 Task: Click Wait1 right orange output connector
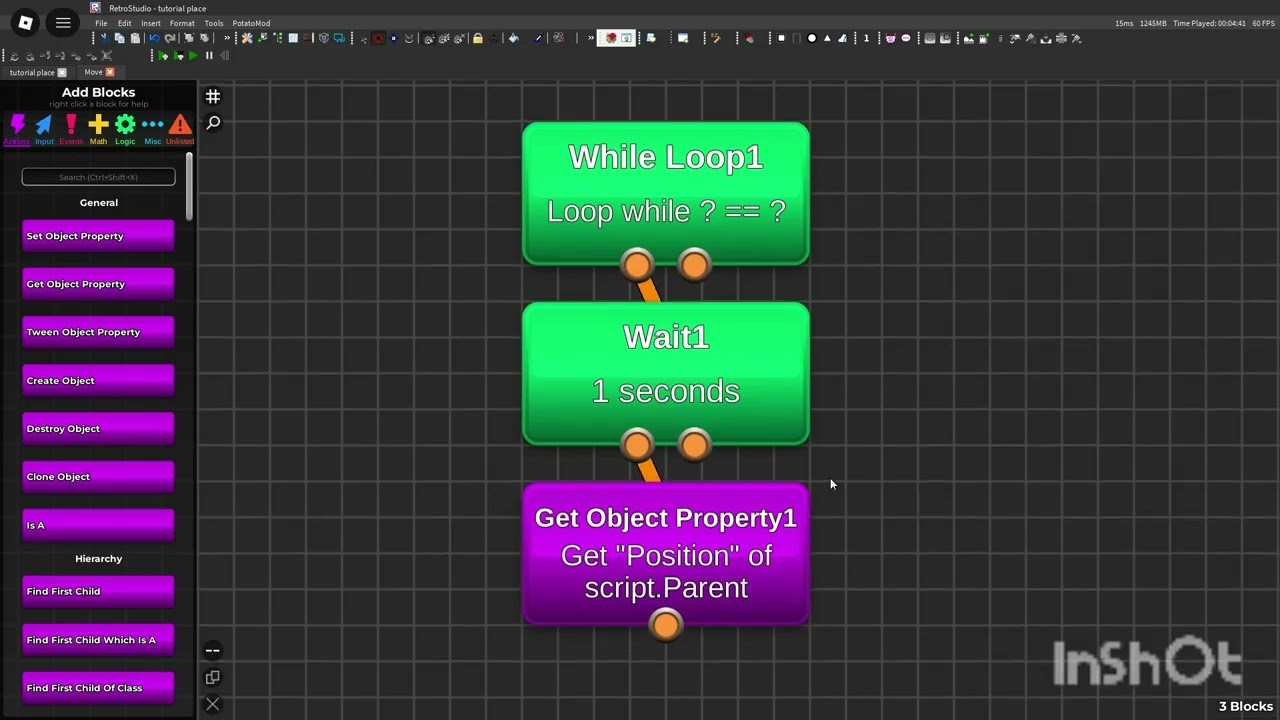click(x=694, y=445)
